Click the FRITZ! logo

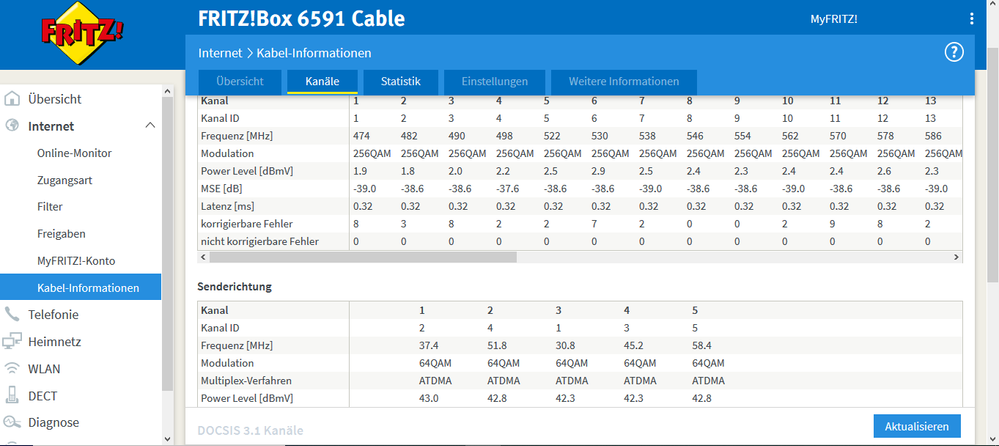(x=82, y=34)
